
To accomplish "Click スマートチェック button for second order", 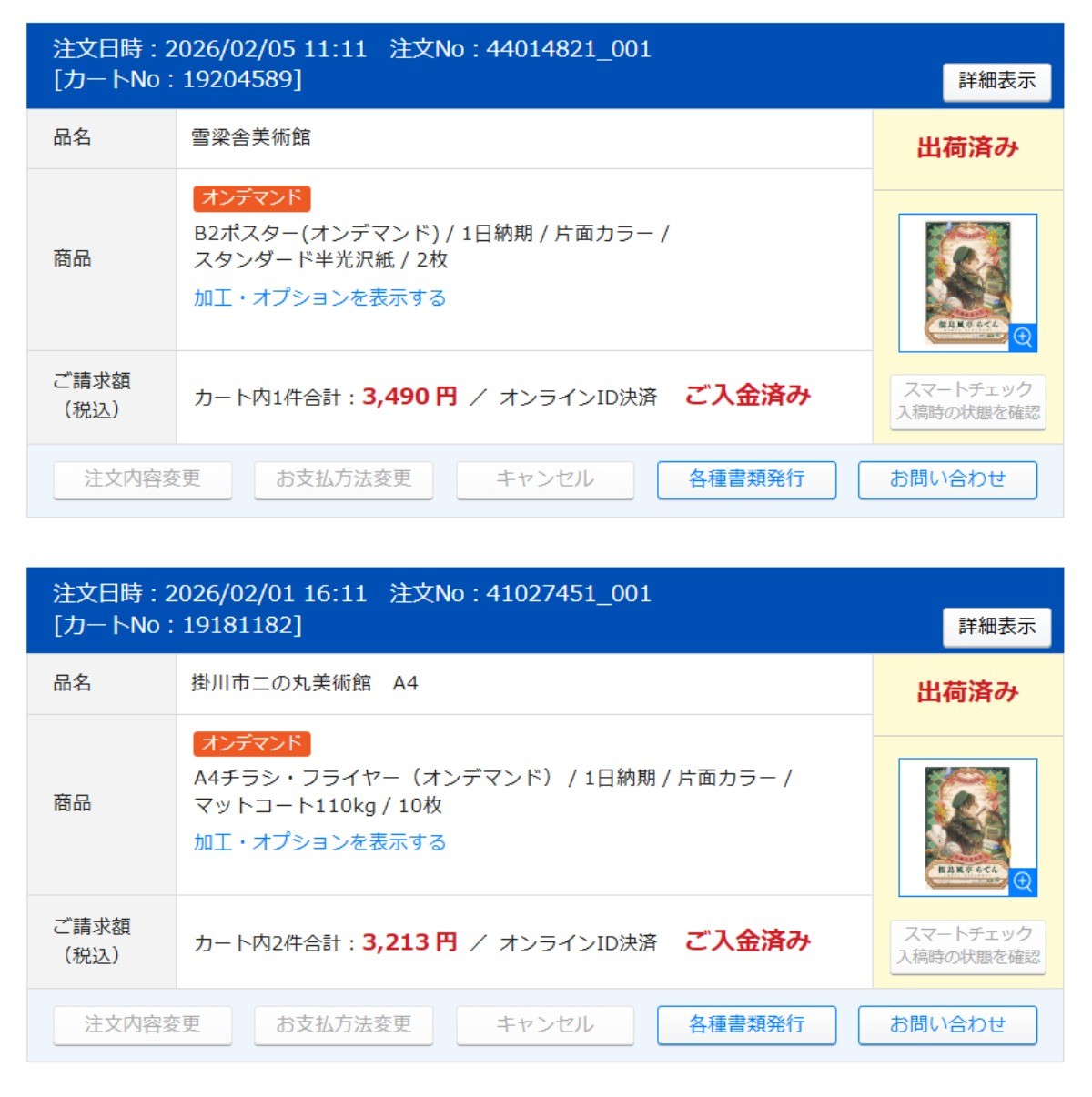I will [x=967, y=946].
